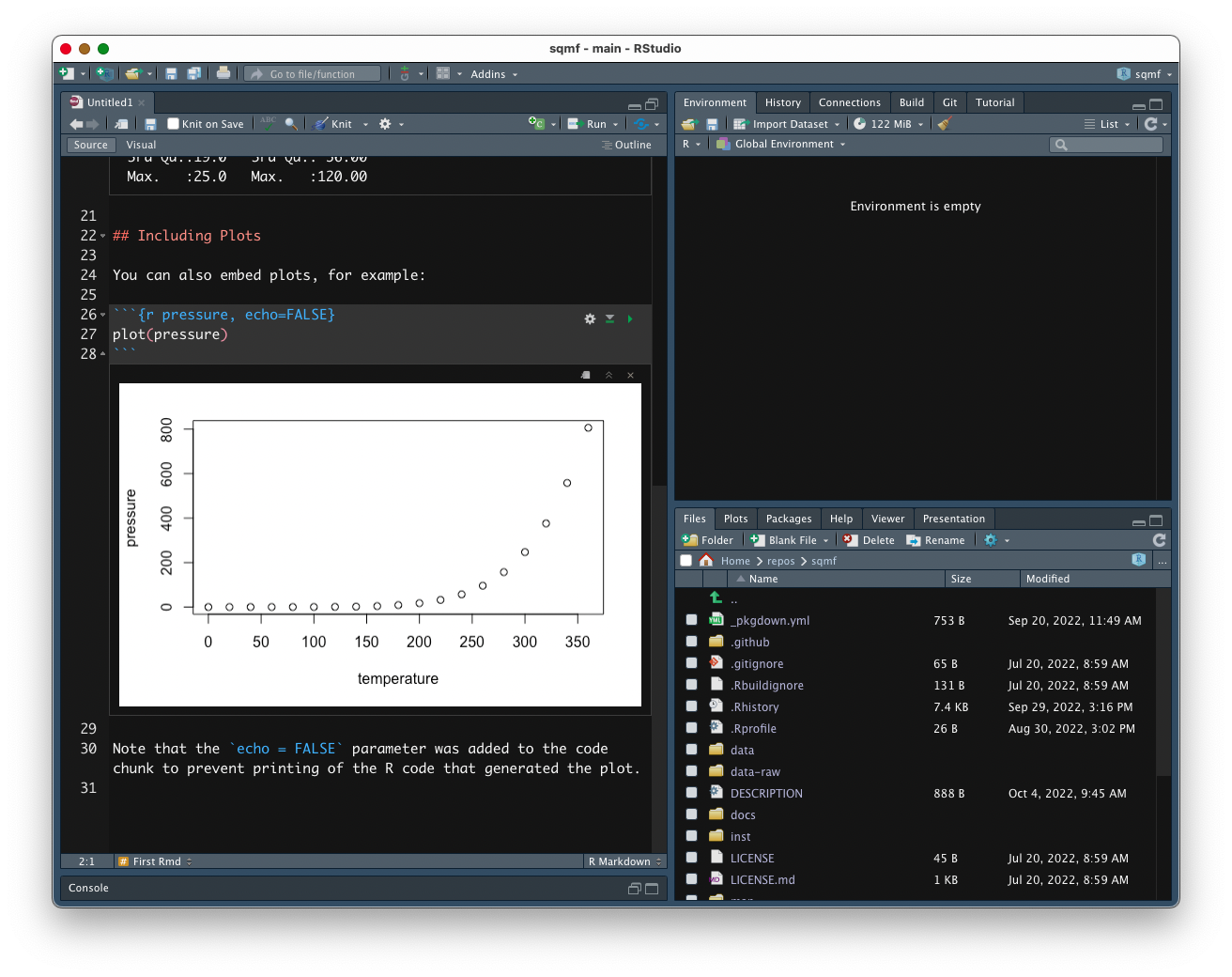Expand the Knit options arrow

pyautogui.click(x=366, y=124)
